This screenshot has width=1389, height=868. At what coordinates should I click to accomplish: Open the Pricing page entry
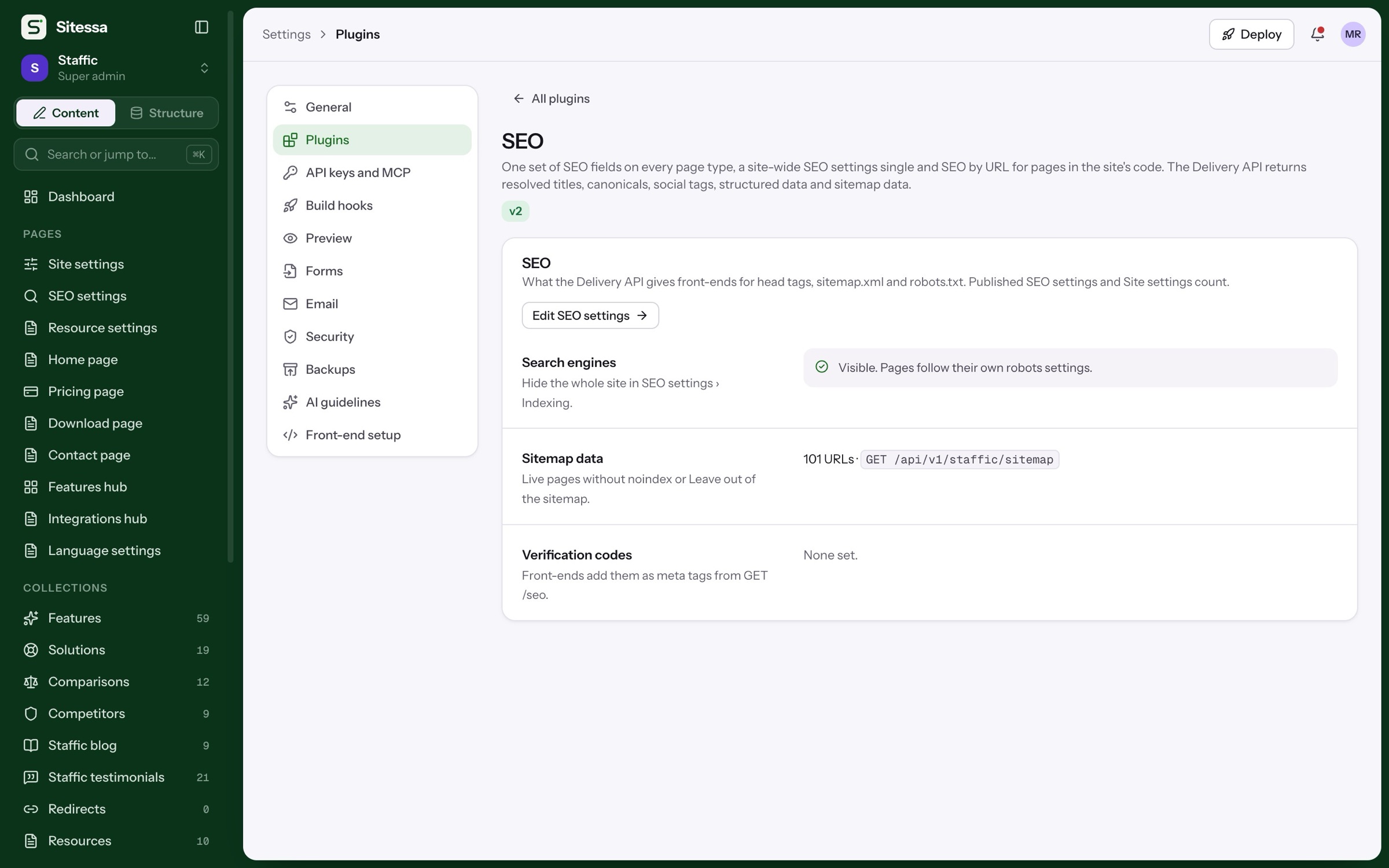(116, 391)
